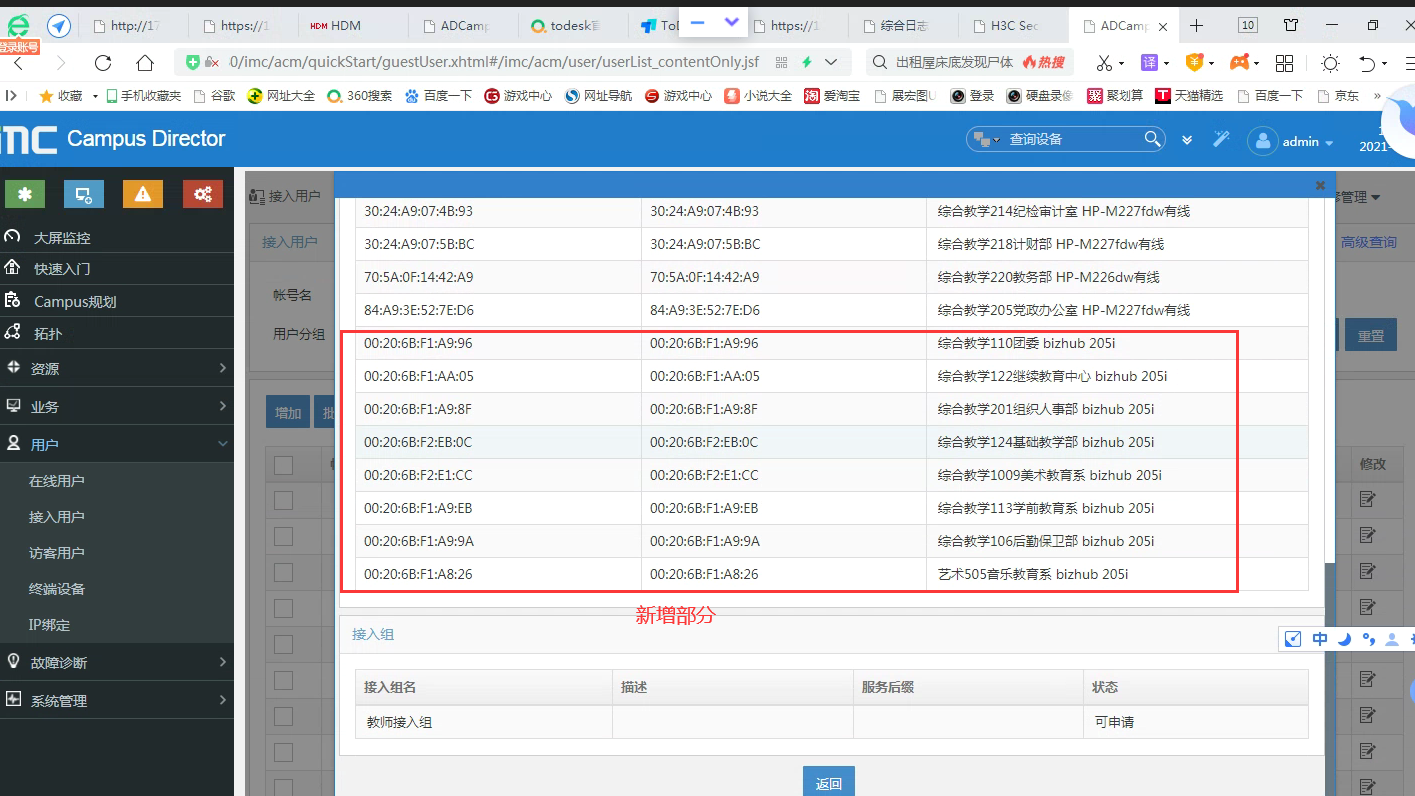Click browser back arrow

tap(18, 63)
